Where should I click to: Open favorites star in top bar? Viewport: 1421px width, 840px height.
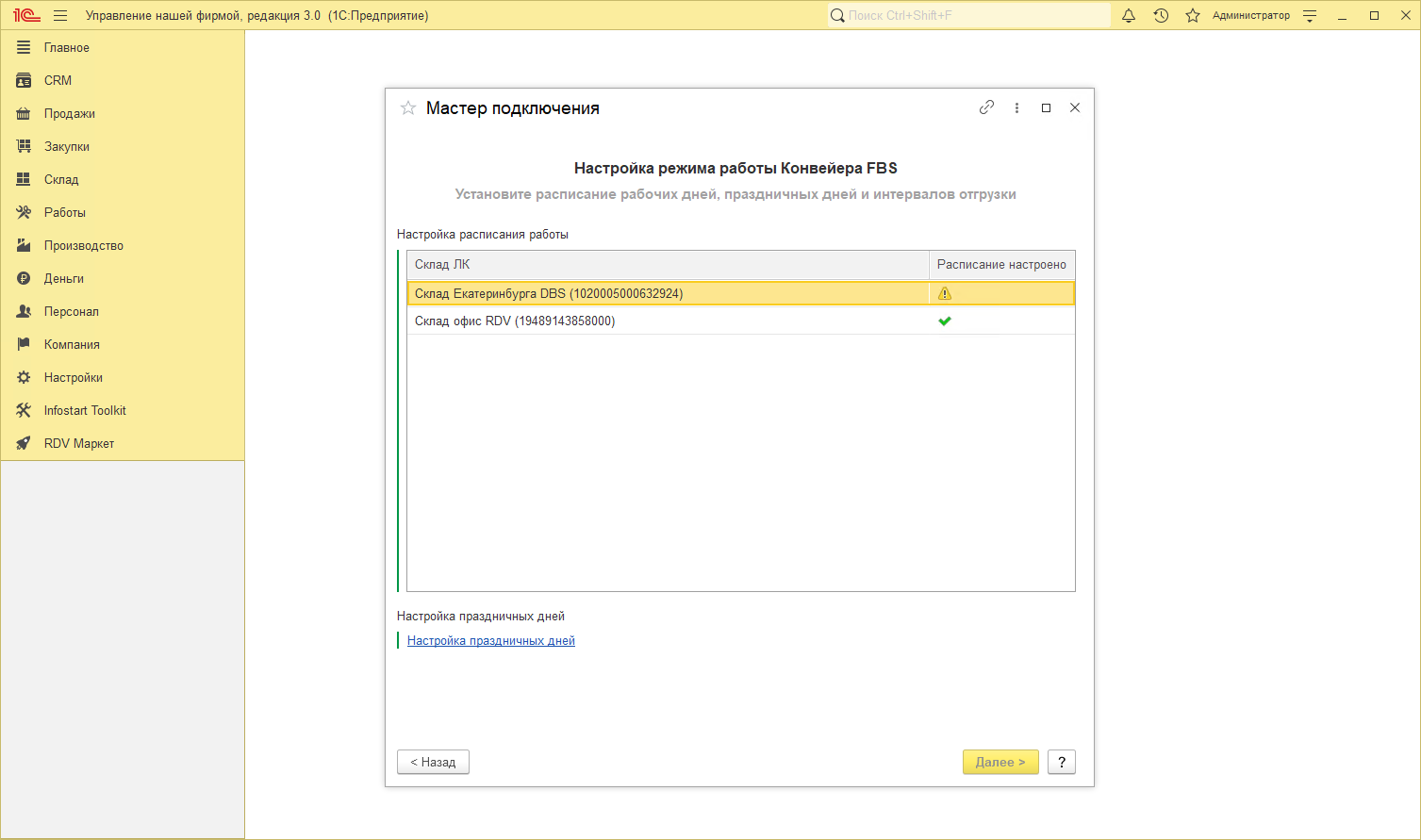pos(1193,15)
